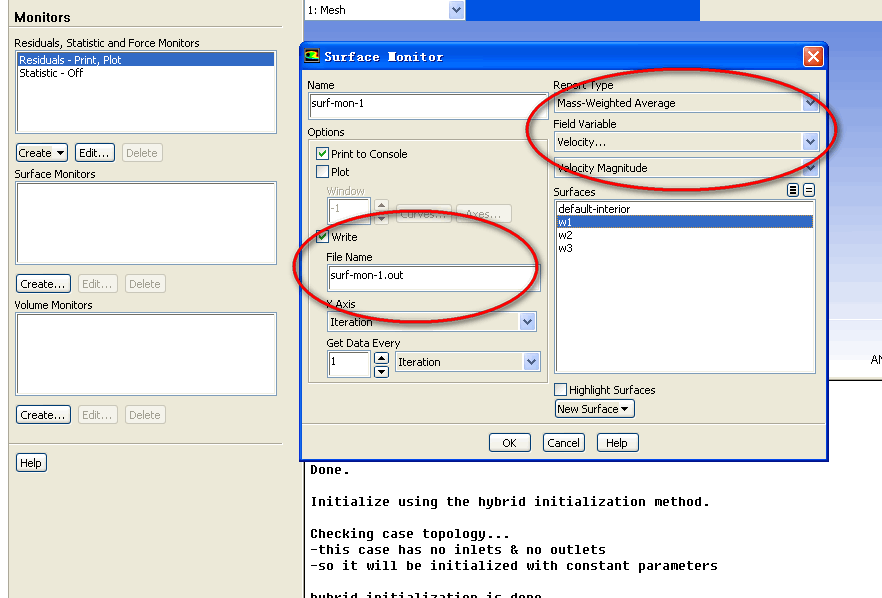Click Edit... under residuals monitors
Screen dimensions: 882x598
point(94,153)
